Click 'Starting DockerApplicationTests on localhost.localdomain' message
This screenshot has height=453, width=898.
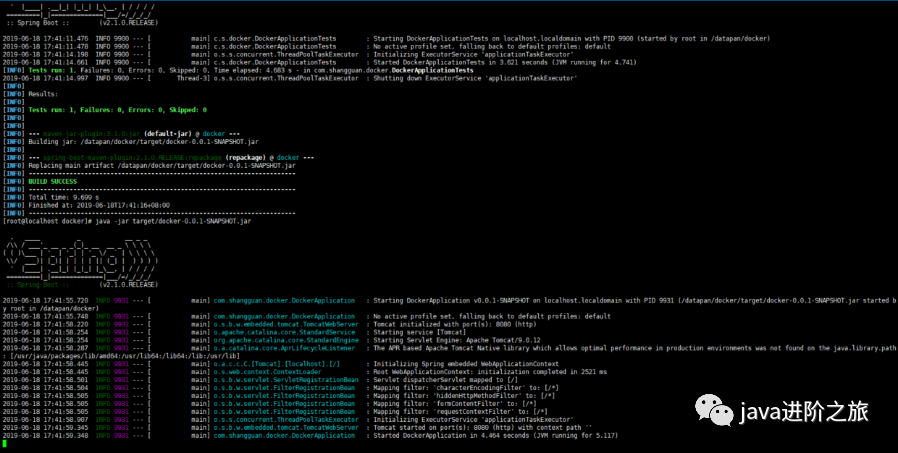click(572, 38)
